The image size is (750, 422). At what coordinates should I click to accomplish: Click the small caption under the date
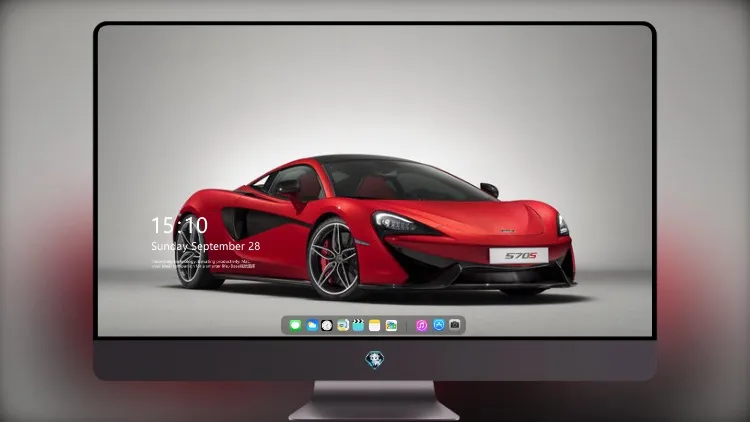(x=203, y=264)
